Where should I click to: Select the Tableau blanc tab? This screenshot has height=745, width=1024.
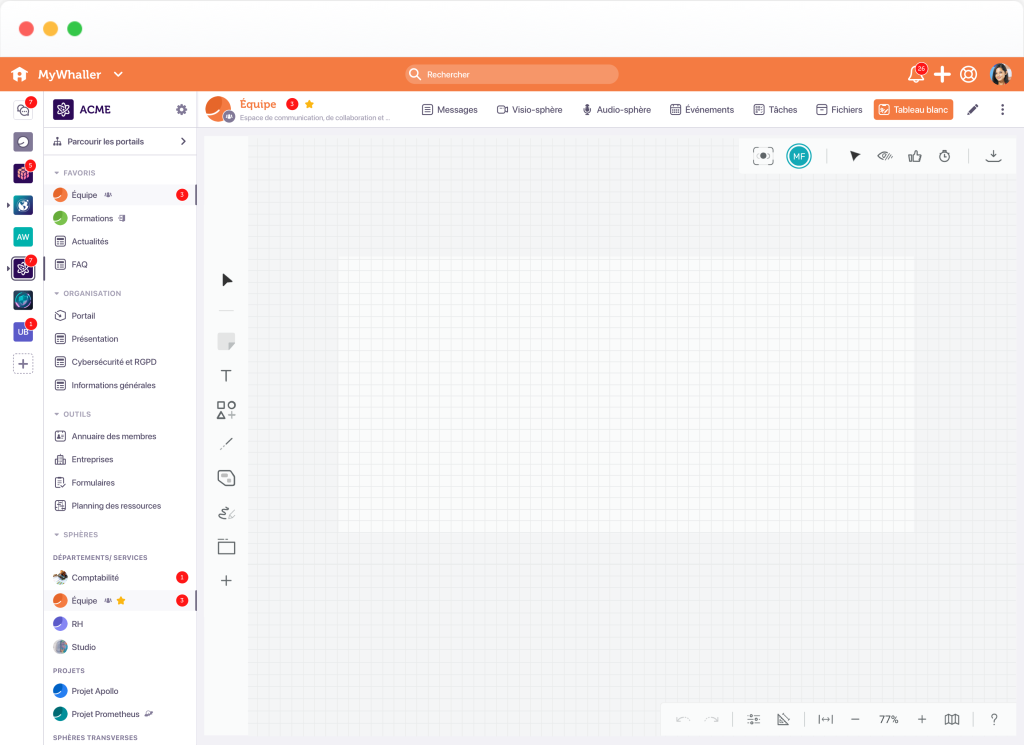(x=913, y=110)
